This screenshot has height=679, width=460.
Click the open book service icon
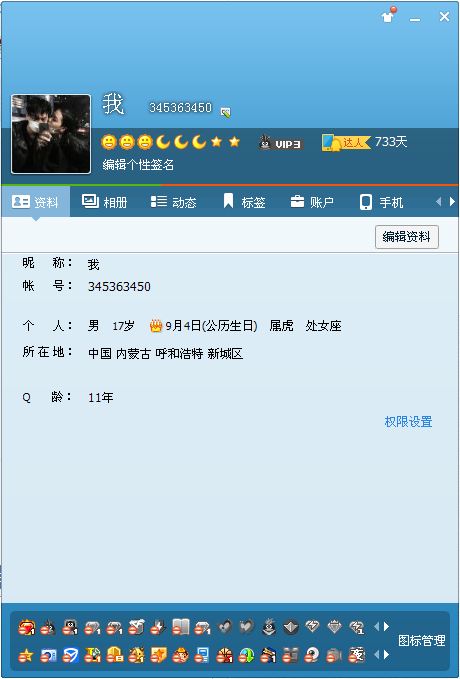click(181, 627)
